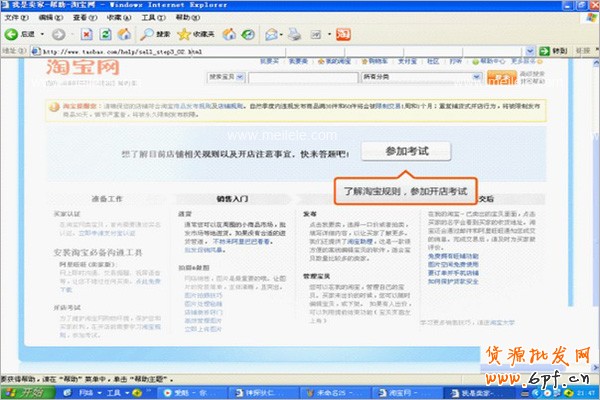The height and width of the screenshot is (400, 600).
Task: Click the green 转到 Go button
Action: (x=553, y=51)
